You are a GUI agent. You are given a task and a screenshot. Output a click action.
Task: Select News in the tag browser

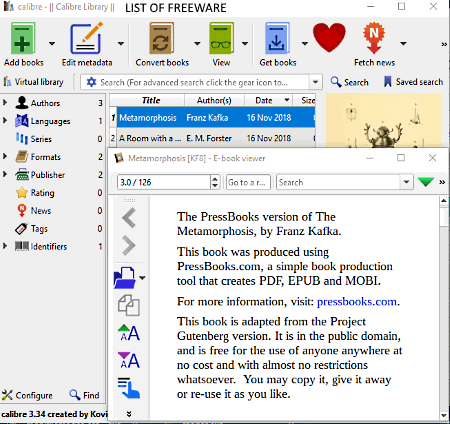coord(41,211)
